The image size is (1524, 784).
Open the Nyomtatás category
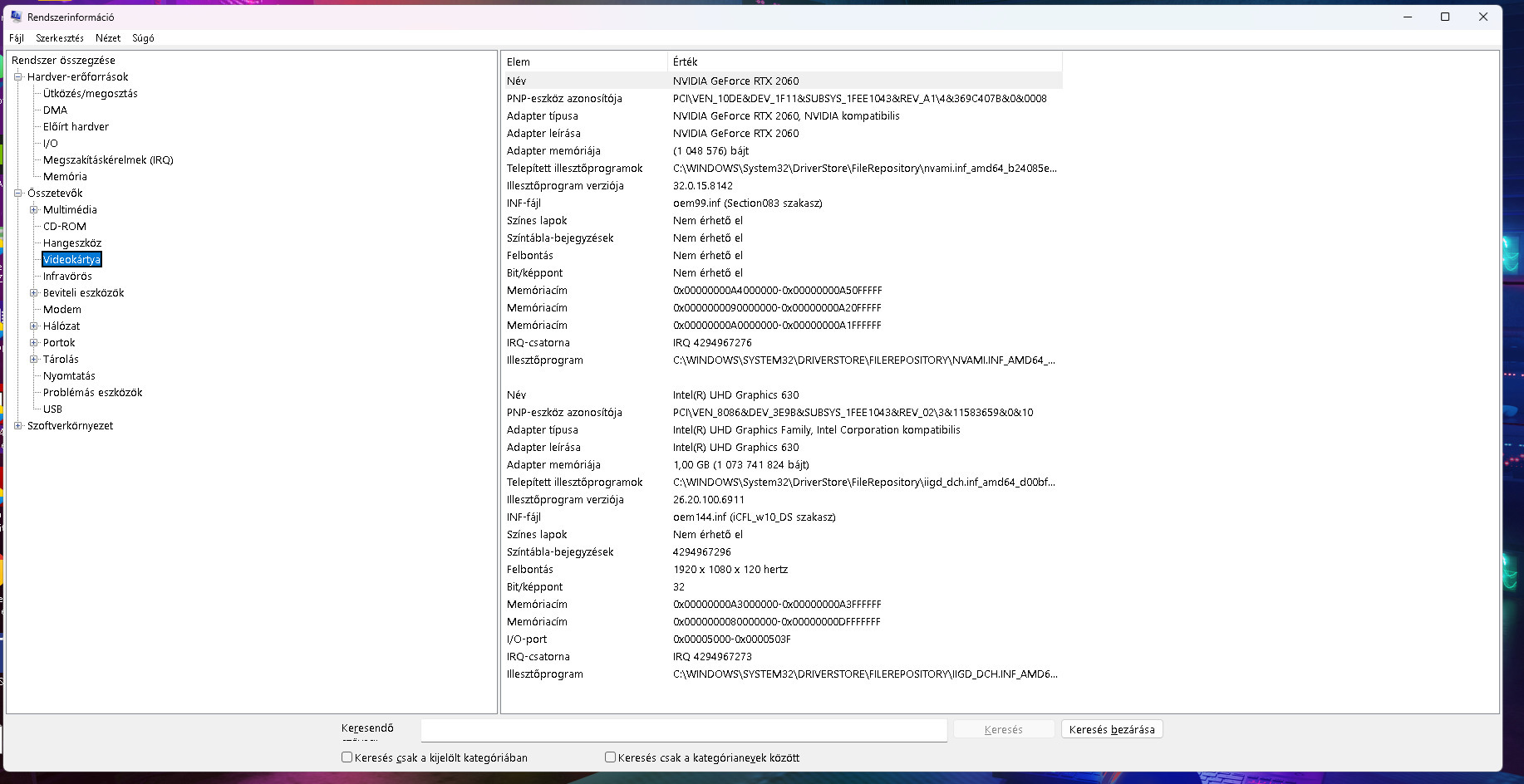pyautogui.click(x=69, y=375)
